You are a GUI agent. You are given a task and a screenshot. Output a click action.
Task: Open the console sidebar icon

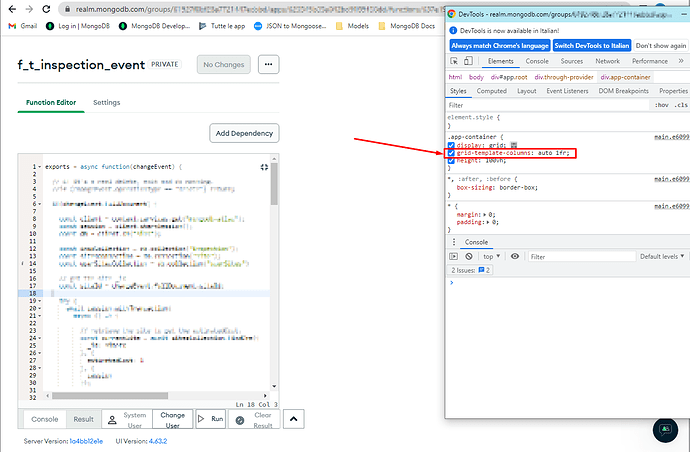(455, 257)
